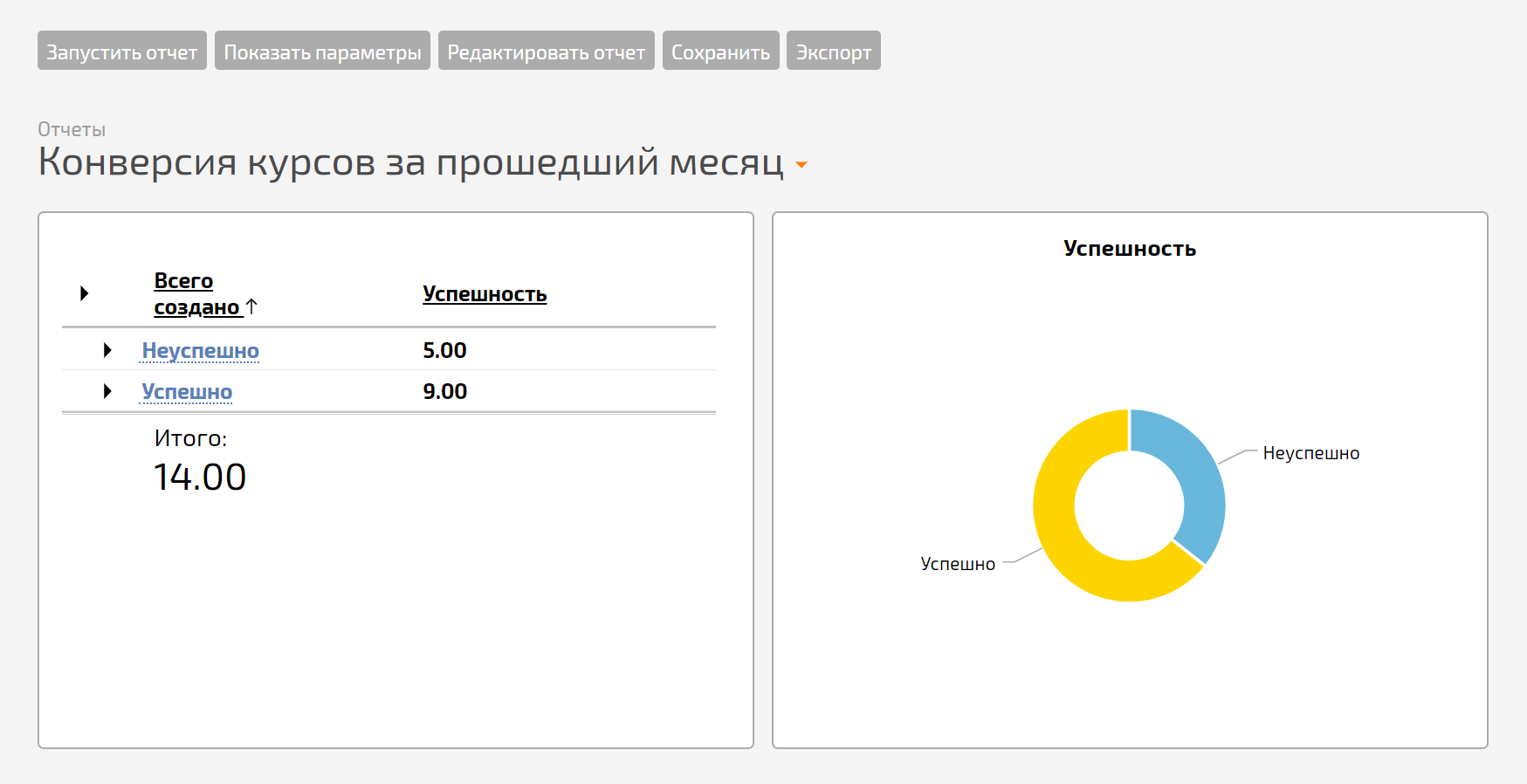Select the value 5.00 cell

pos(444,350)
